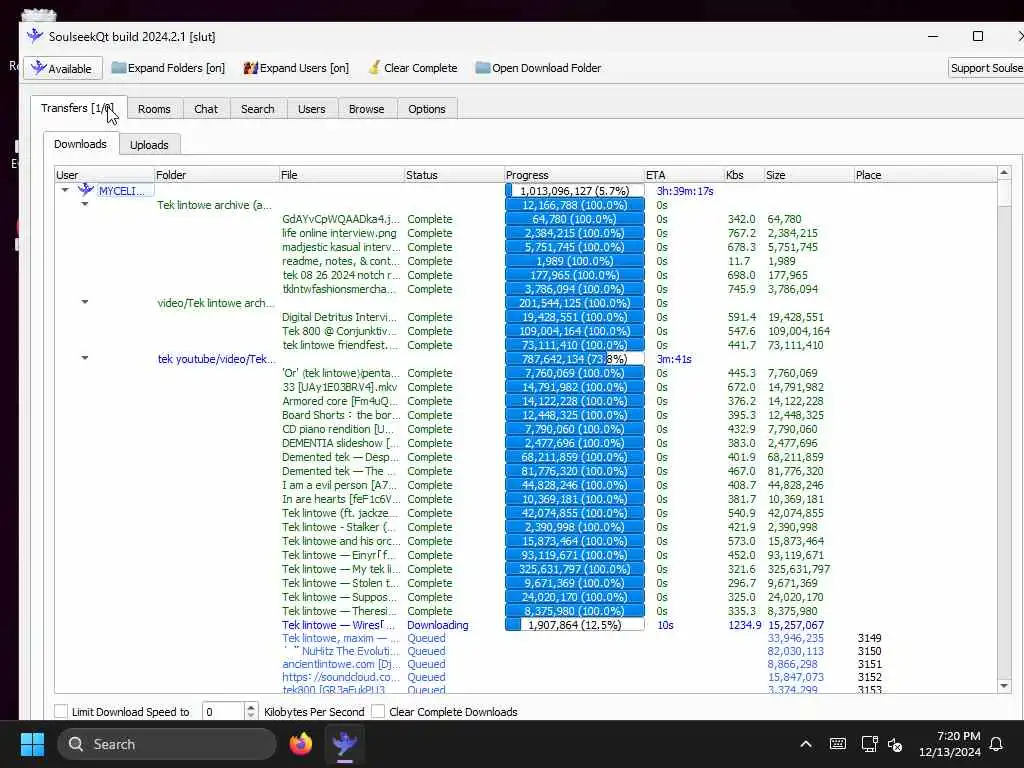Viewport: 1024px width, 768px height.
Task: Sort by the Size column header
Action: click(x=808, y=174)
